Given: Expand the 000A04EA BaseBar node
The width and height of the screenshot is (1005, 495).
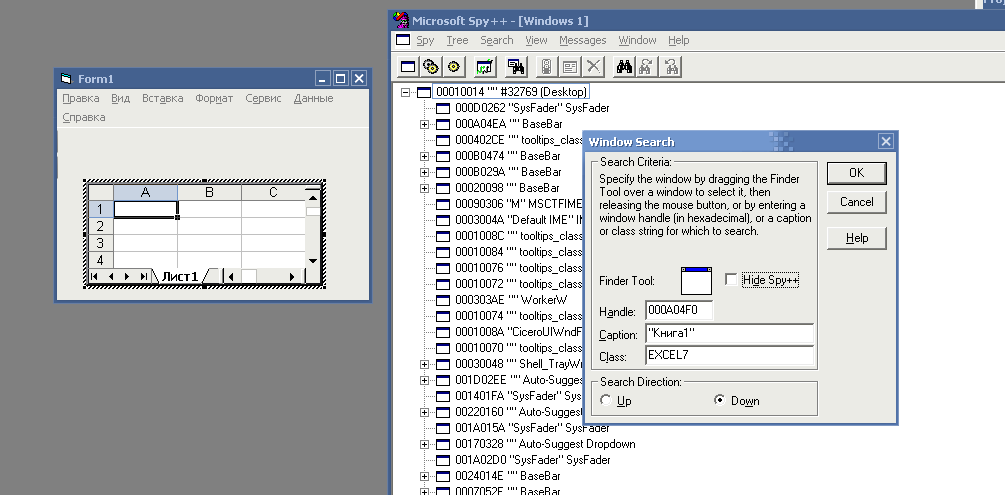Looking at the screenshot, I should (424, 124).
